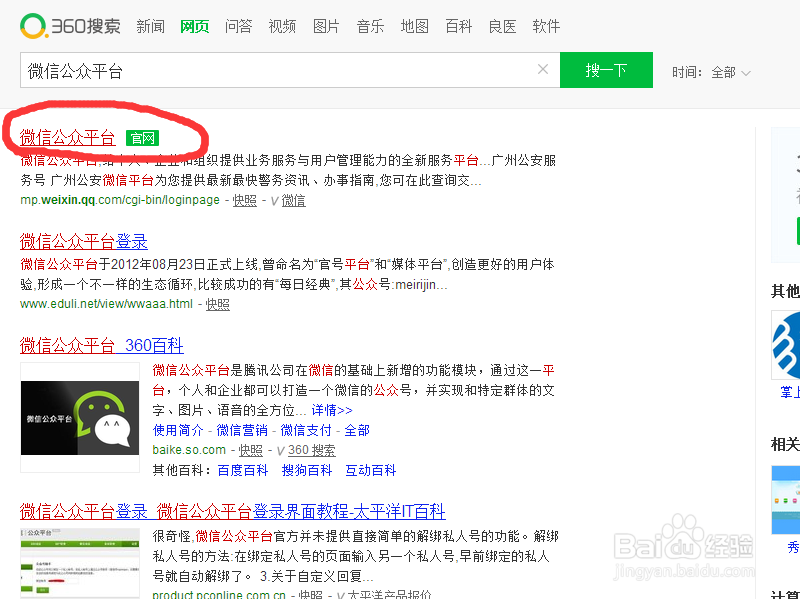
Task: Click the green 官网 badge
Action: [x=142, y=138]
